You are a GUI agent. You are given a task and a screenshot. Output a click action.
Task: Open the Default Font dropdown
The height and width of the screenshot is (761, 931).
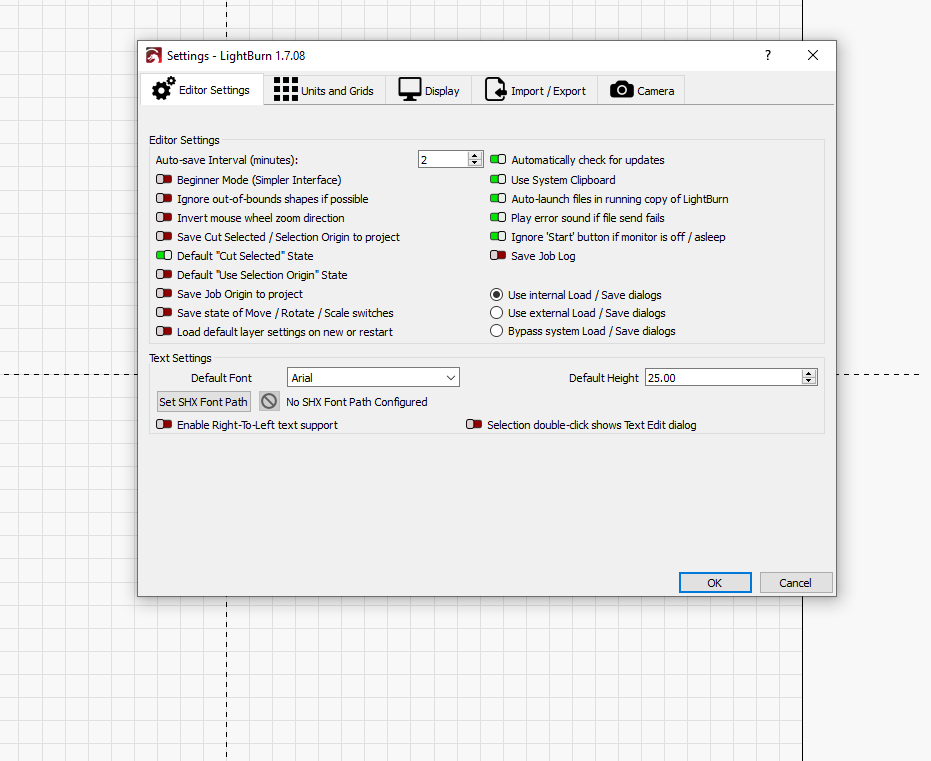[x=373, y=378]
